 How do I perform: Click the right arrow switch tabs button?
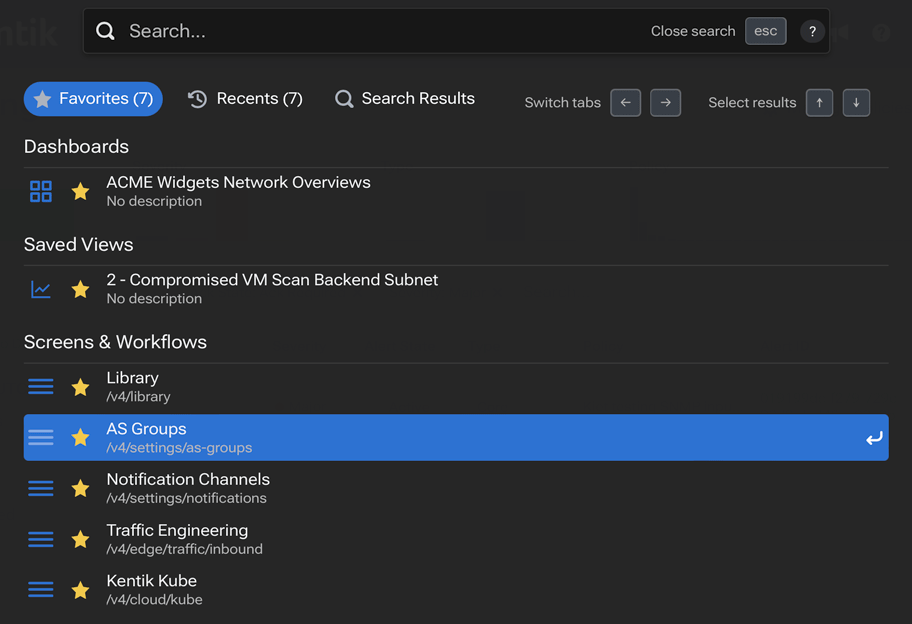pos(666,103)
